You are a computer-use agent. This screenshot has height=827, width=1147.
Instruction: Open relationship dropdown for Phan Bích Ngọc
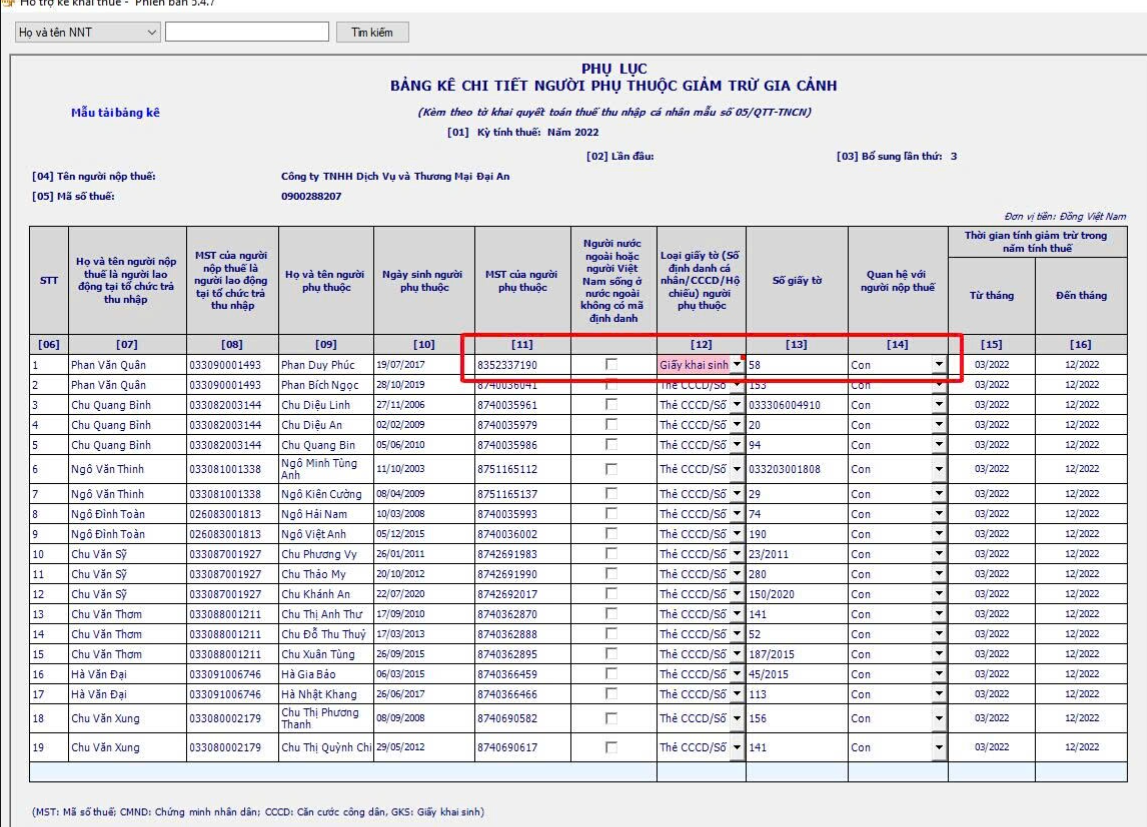pyautogui.click(x=939, y=385)
